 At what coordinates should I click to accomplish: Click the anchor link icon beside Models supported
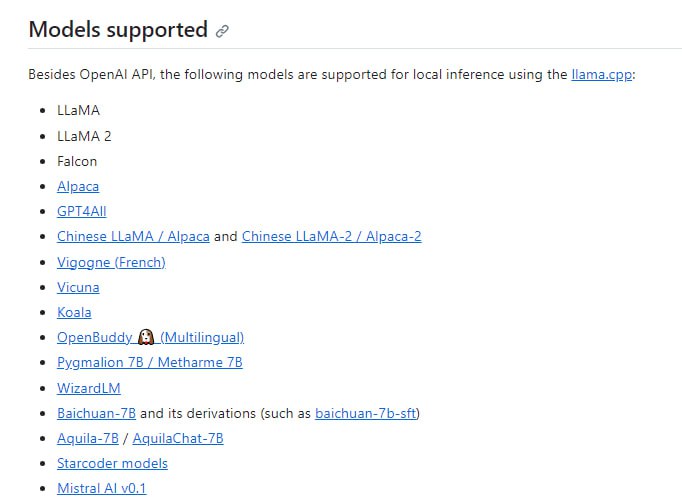click(x=222, y=31)
